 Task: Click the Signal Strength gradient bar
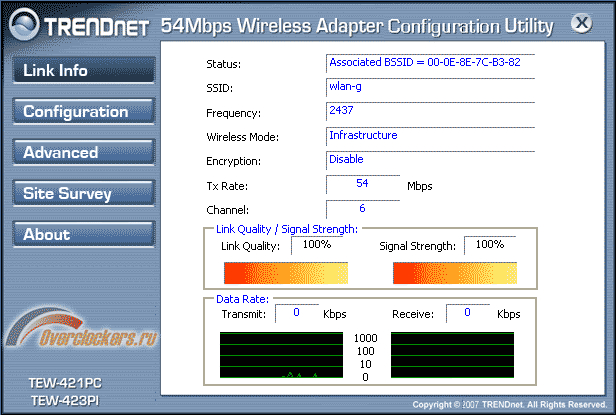tap(455, 273)
